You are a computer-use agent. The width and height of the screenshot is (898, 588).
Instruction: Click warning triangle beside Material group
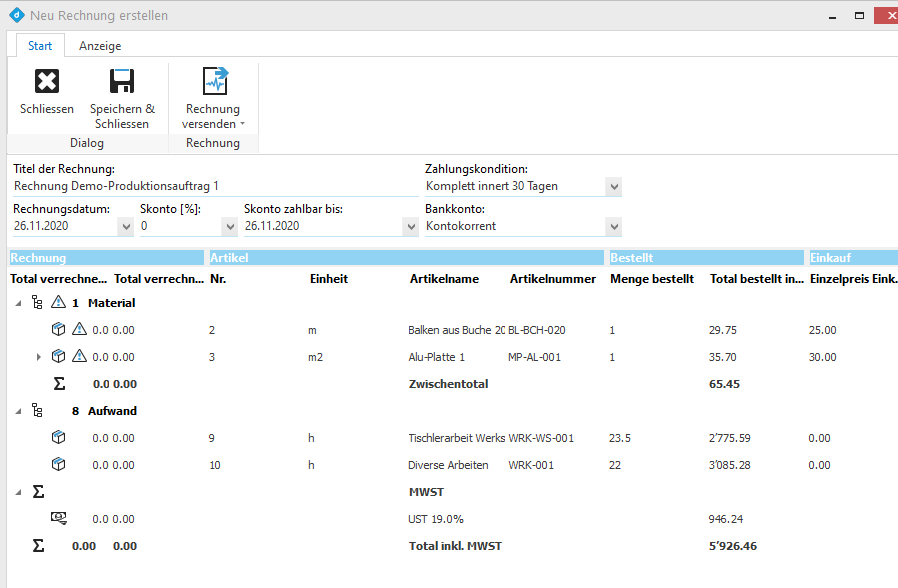click(x=58, y=302)
